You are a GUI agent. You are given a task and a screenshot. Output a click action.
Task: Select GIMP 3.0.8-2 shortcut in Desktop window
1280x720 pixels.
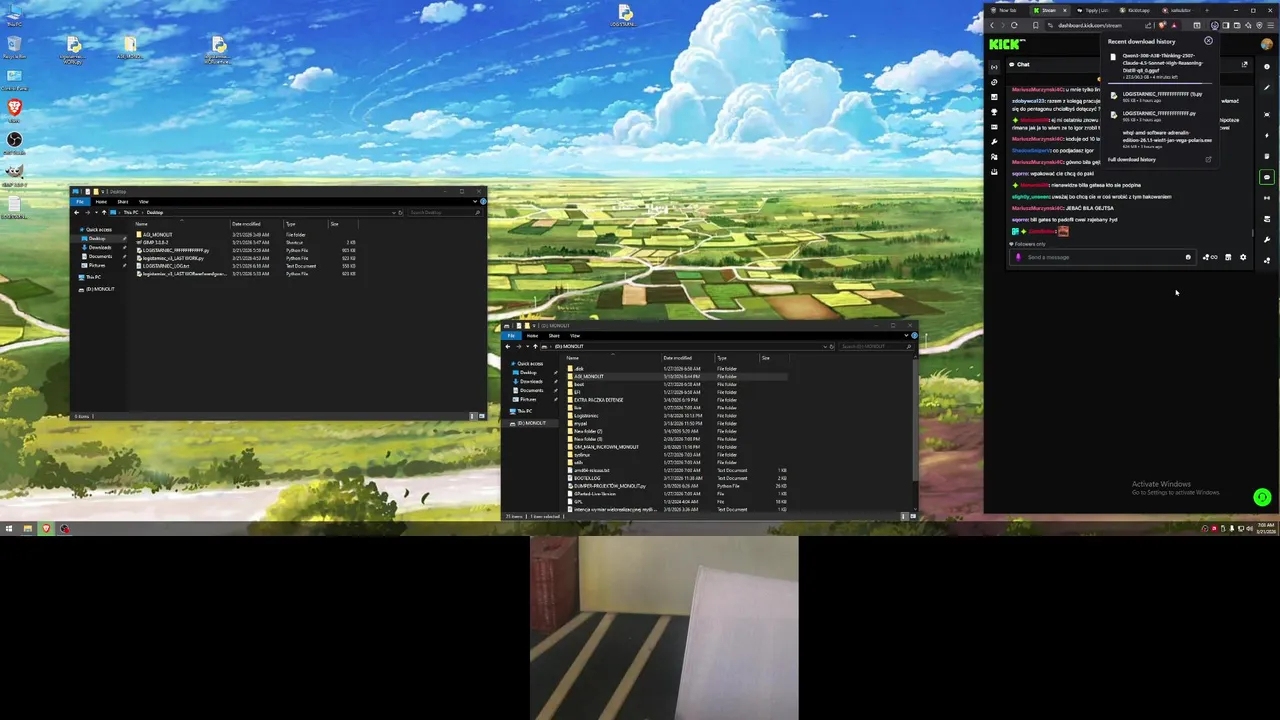pos(156,242)
